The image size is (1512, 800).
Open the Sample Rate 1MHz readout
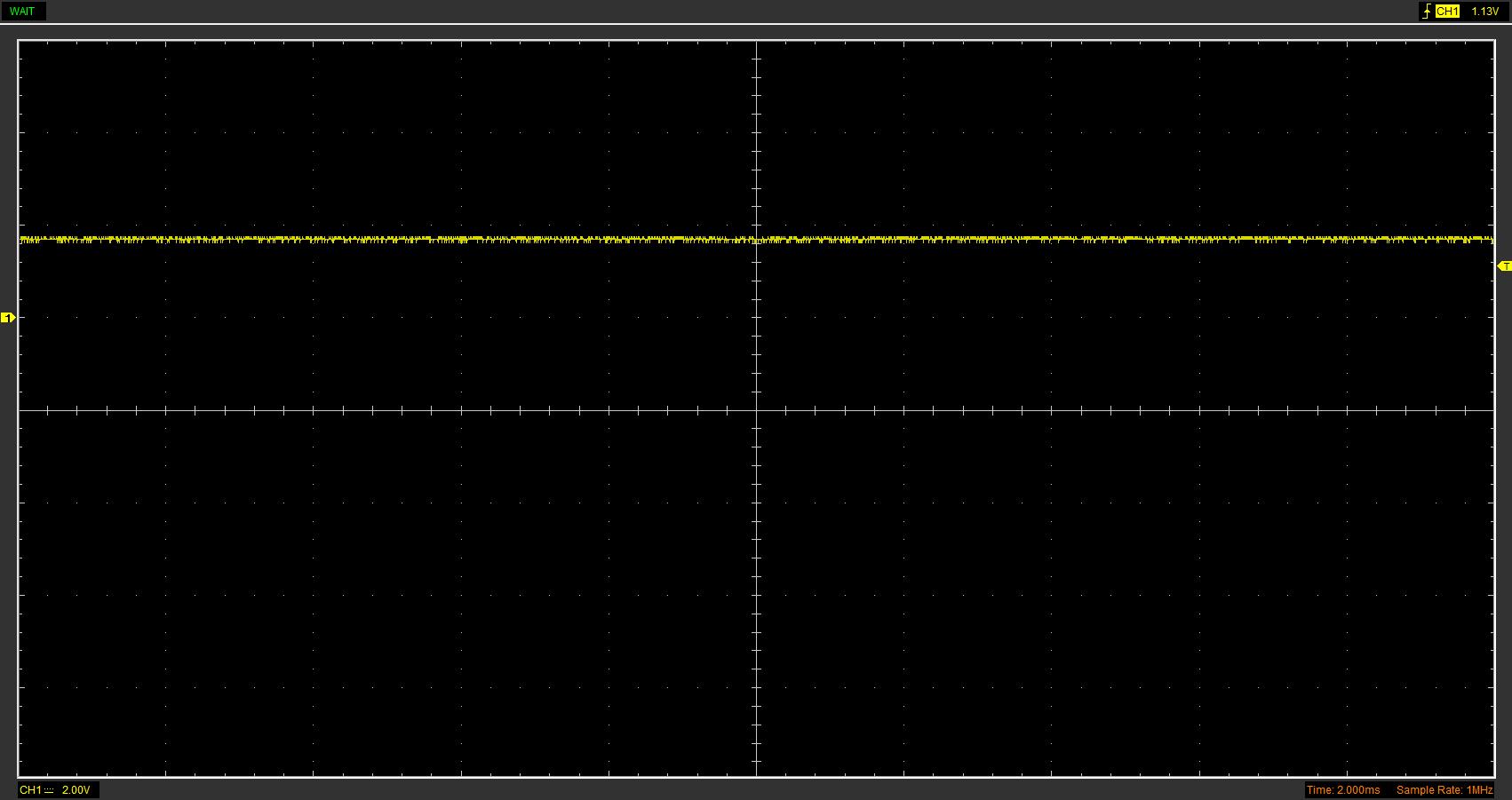pyautogui.click(x=1444, y=790)
